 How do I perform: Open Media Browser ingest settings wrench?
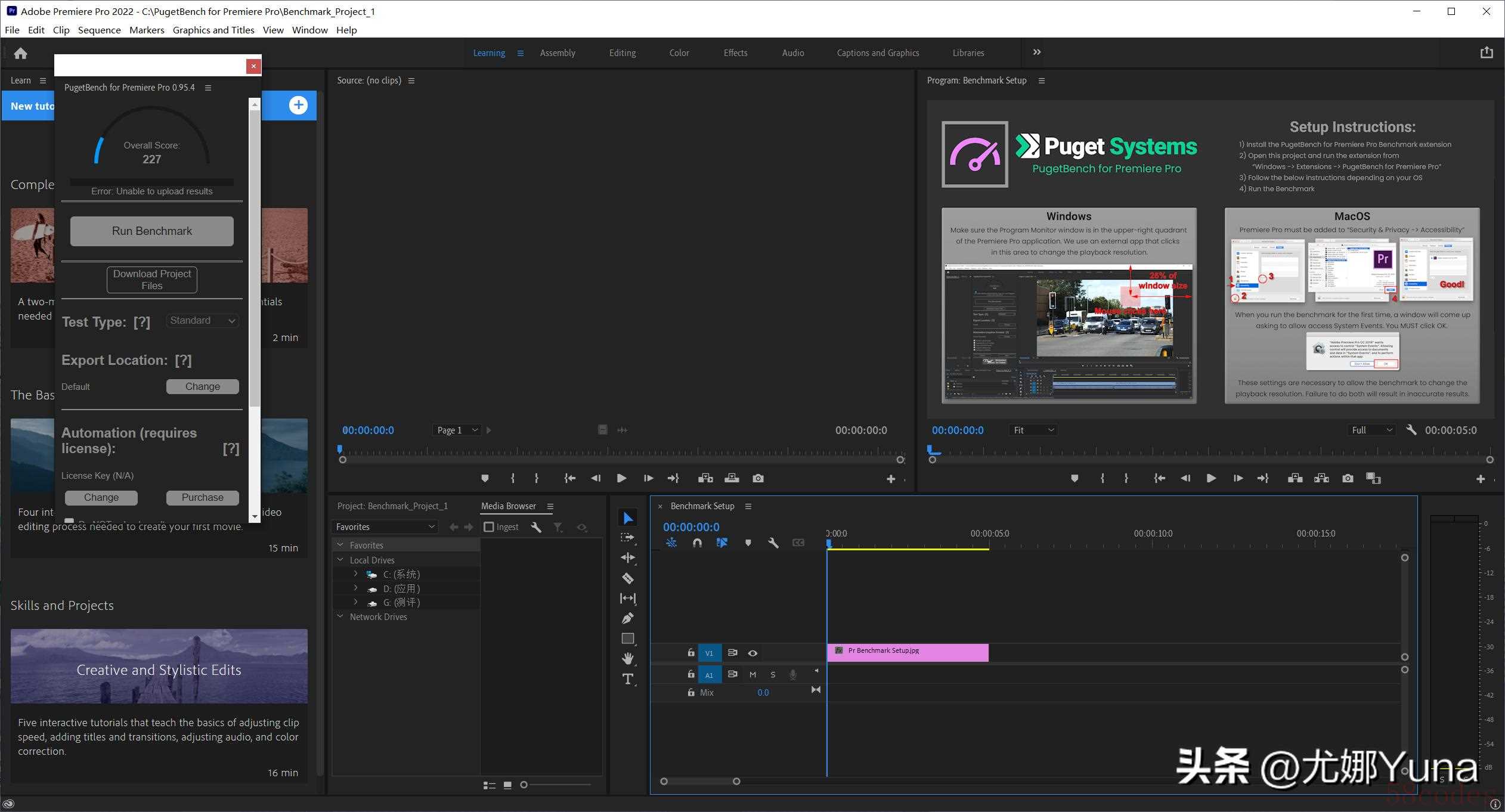tap(536, 527)
